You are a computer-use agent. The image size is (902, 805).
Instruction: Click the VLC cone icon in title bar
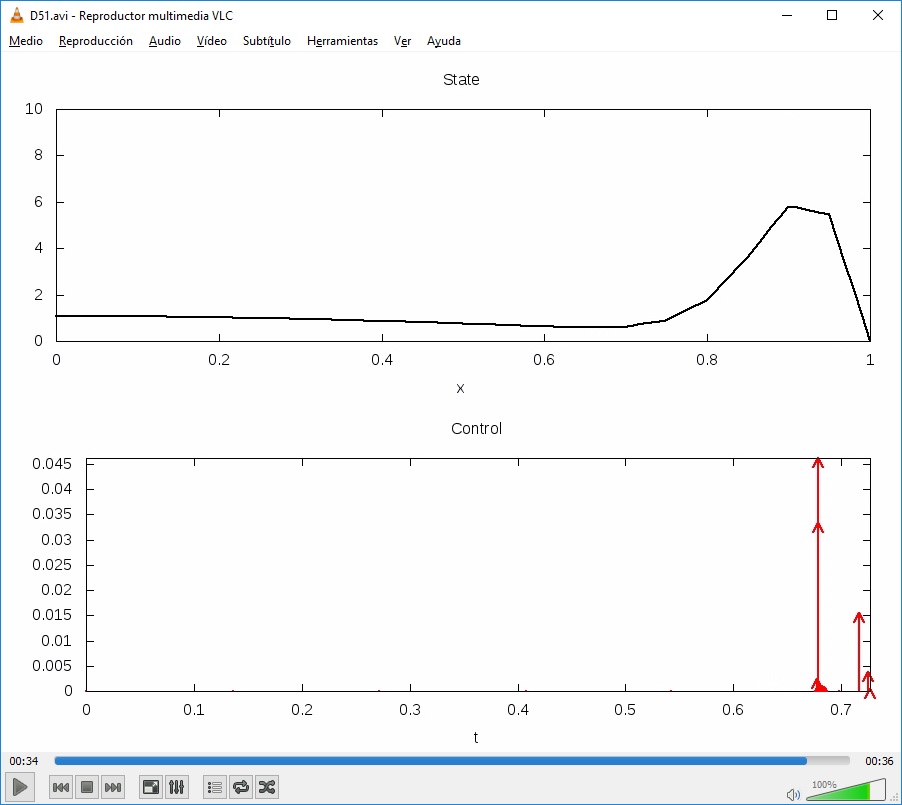(16, 15)
